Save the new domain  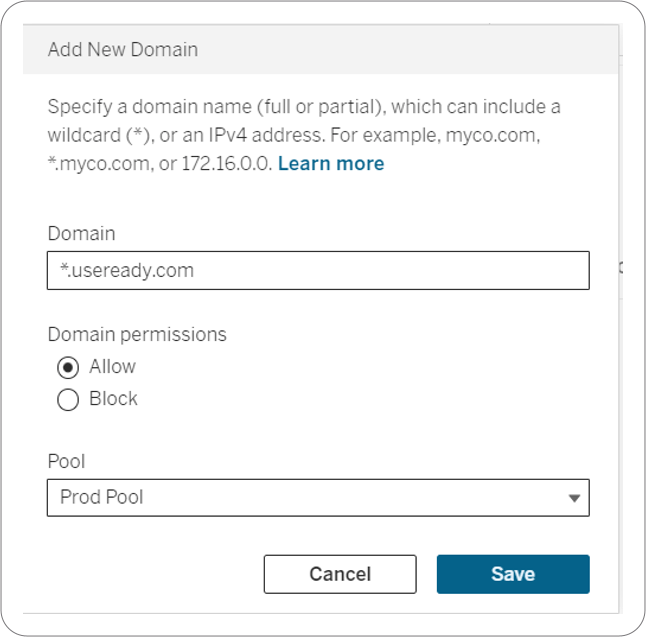tap(513, 574)
